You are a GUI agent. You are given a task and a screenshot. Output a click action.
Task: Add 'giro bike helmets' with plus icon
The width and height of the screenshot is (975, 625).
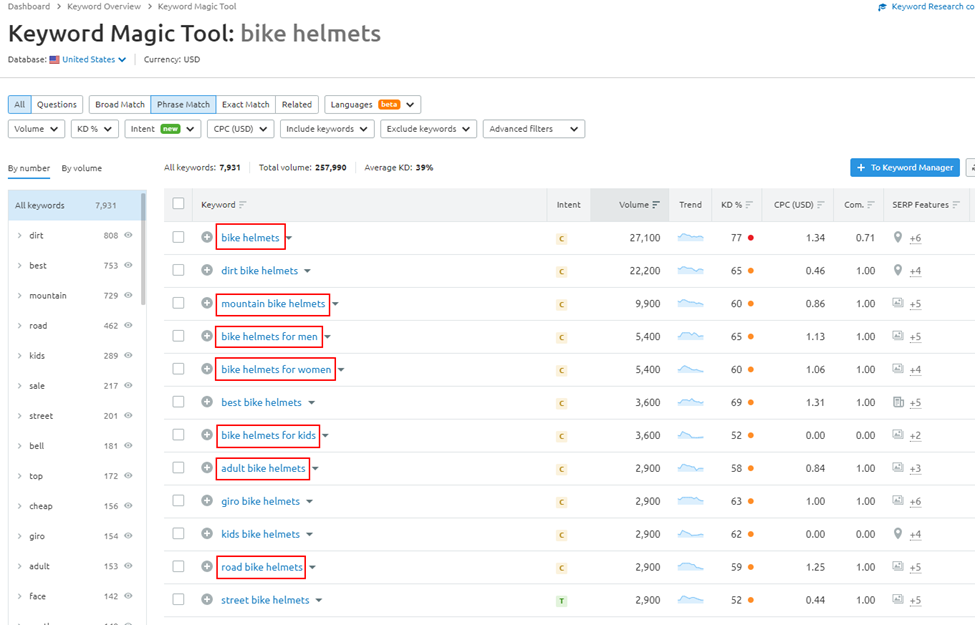[207, 501]
